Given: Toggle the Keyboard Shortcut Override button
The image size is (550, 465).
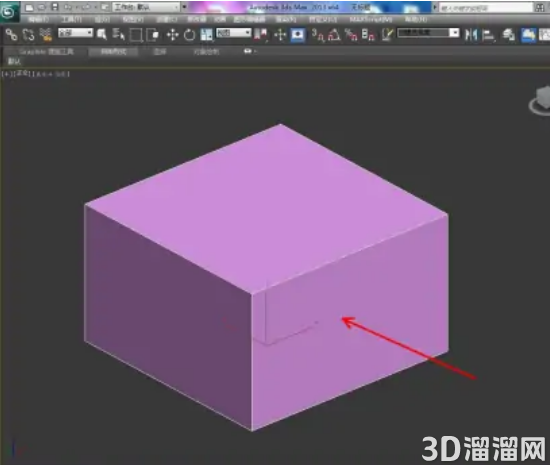Looking at the screenshot, I should 298,35.
